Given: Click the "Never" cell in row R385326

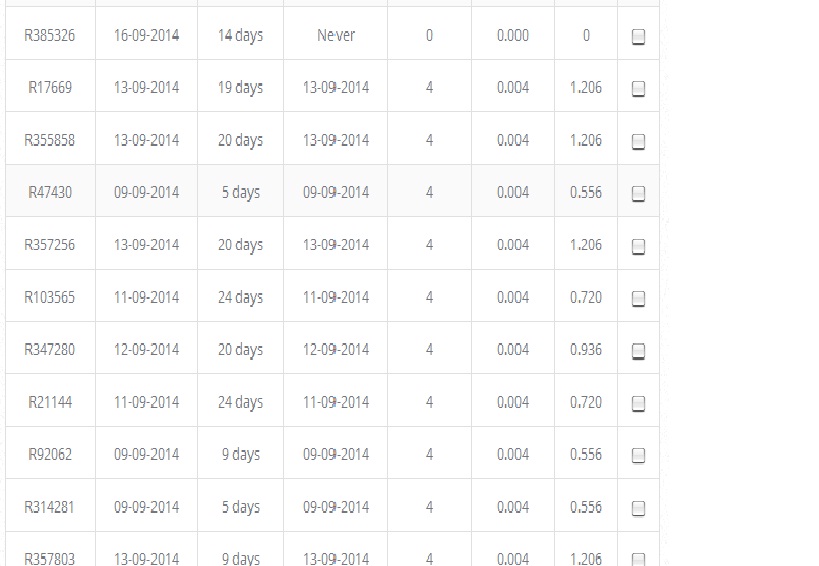Looking at the screenshot, I should point(336,35).
